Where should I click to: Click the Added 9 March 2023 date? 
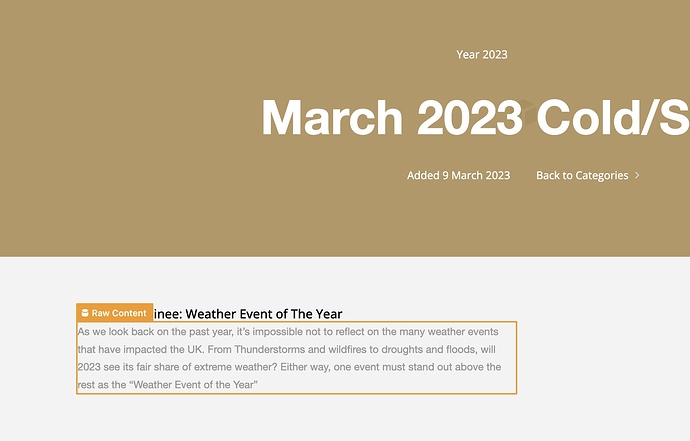pos(458,175)
